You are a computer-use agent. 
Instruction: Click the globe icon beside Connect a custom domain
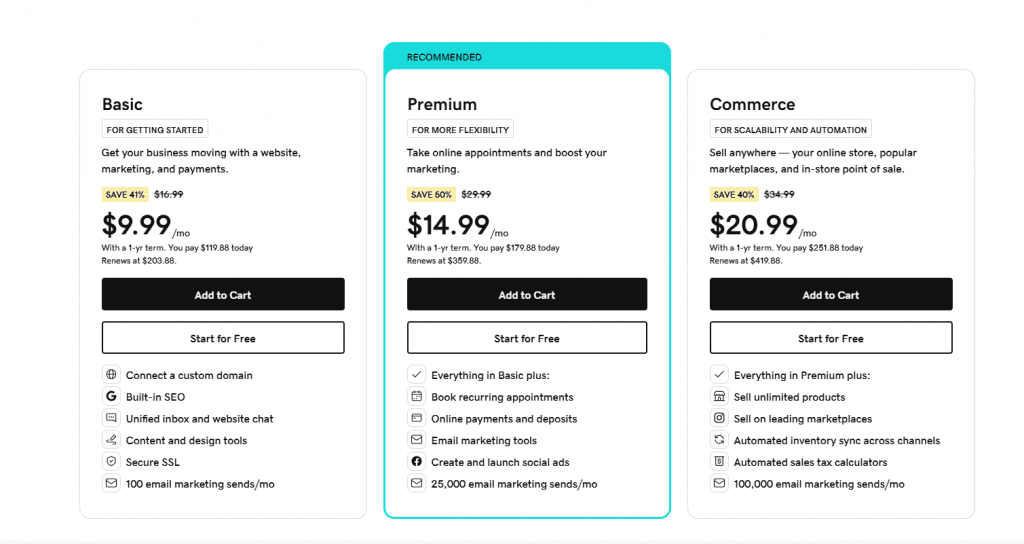click(x=111, y=374)
